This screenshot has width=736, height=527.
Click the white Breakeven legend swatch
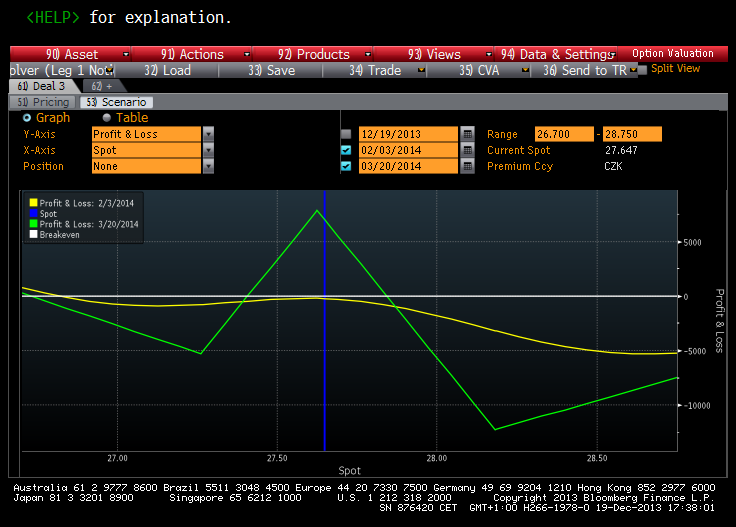click(x=33, y=234)
